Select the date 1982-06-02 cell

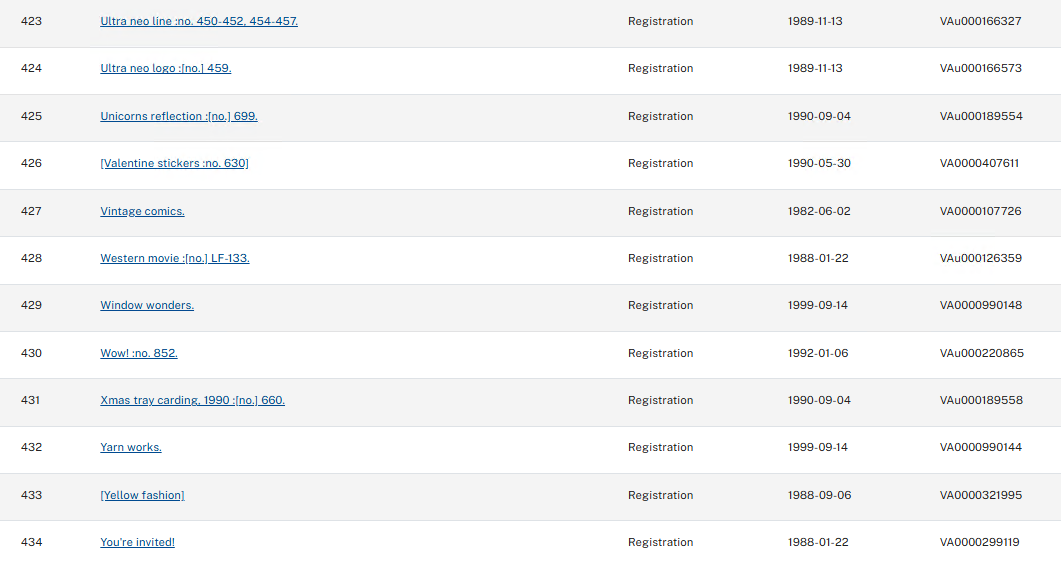point(819,211)
